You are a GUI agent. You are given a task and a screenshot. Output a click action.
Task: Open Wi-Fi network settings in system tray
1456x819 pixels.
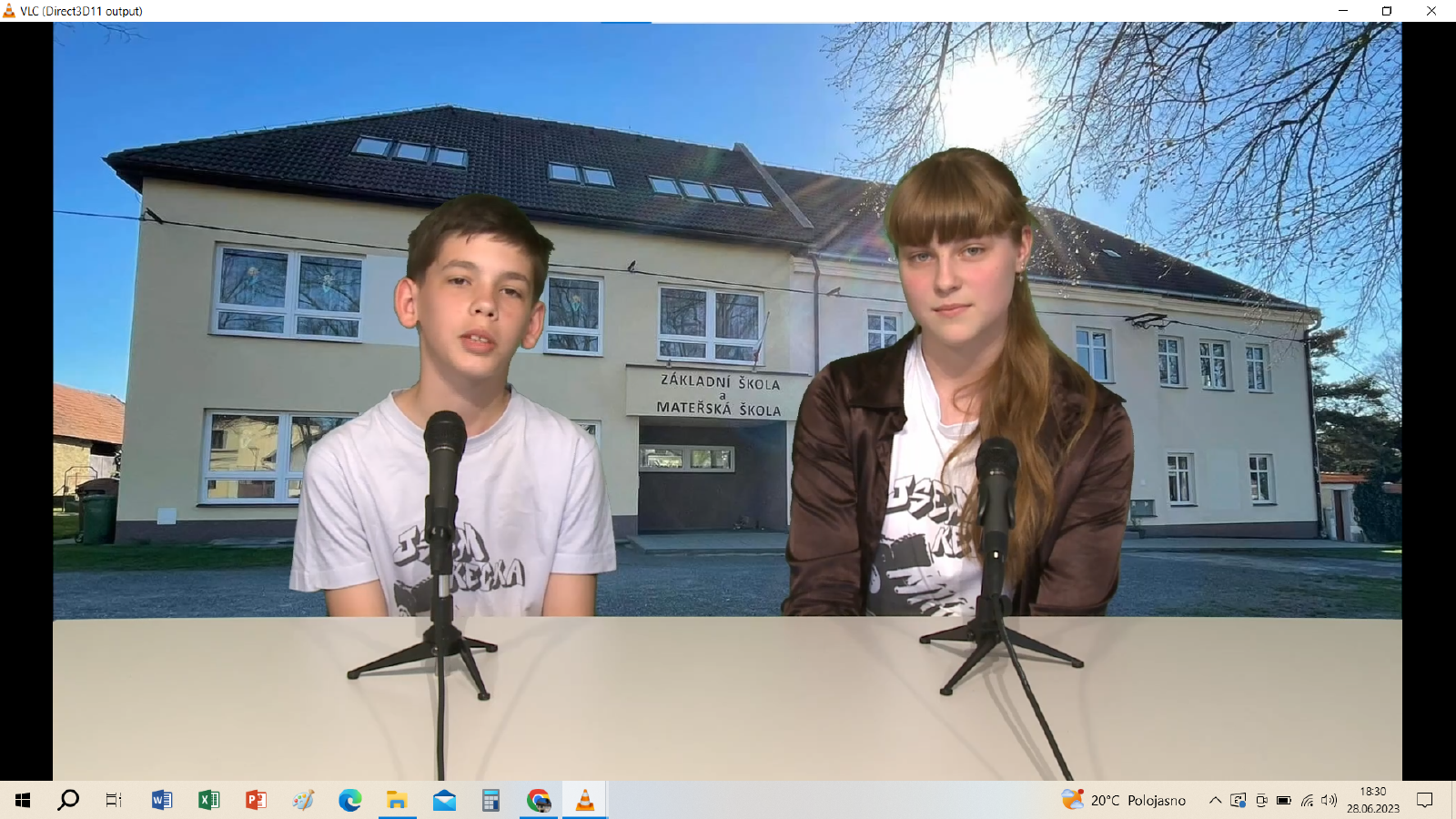(1307, 800)
